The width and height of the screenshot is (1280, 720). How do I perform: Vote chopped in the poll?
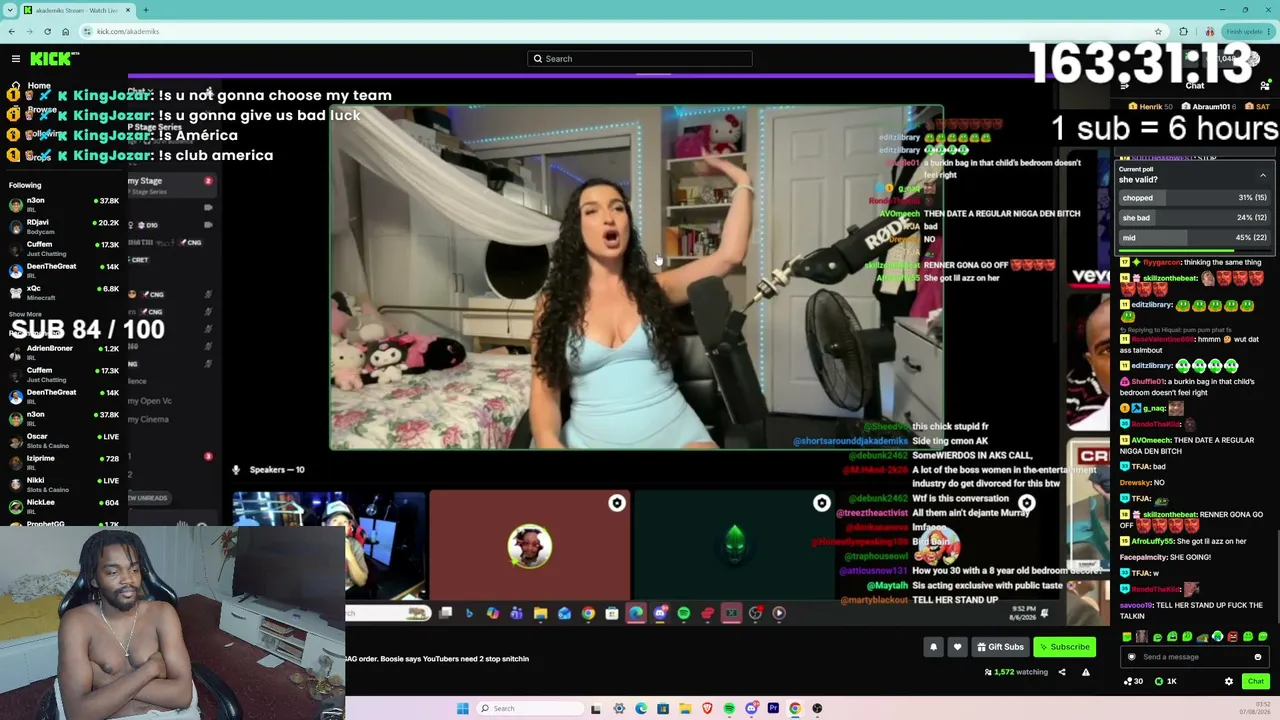1193,198
